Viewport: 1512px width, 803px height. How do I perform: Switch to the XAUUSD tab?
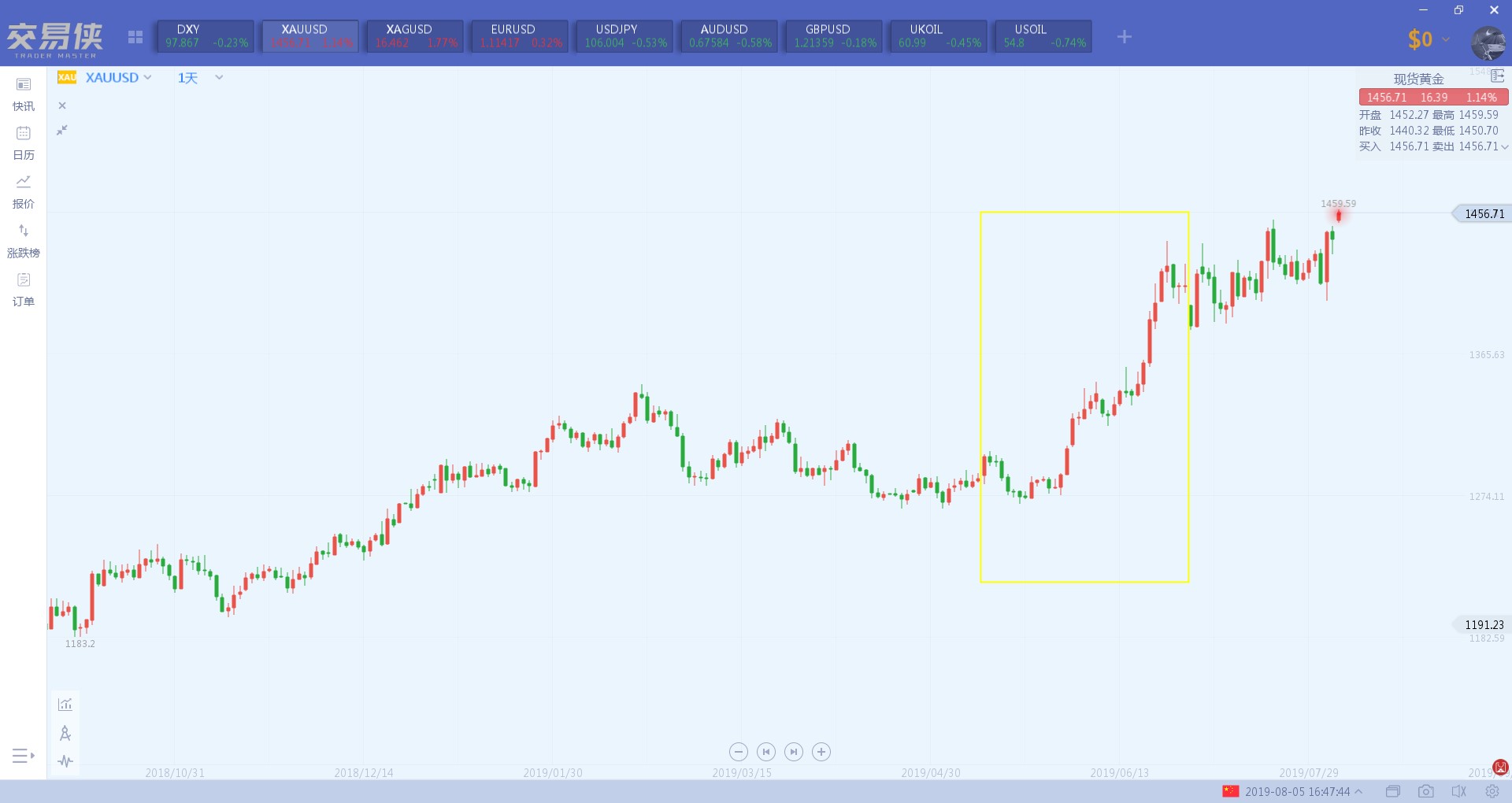[x=310, y=36]
